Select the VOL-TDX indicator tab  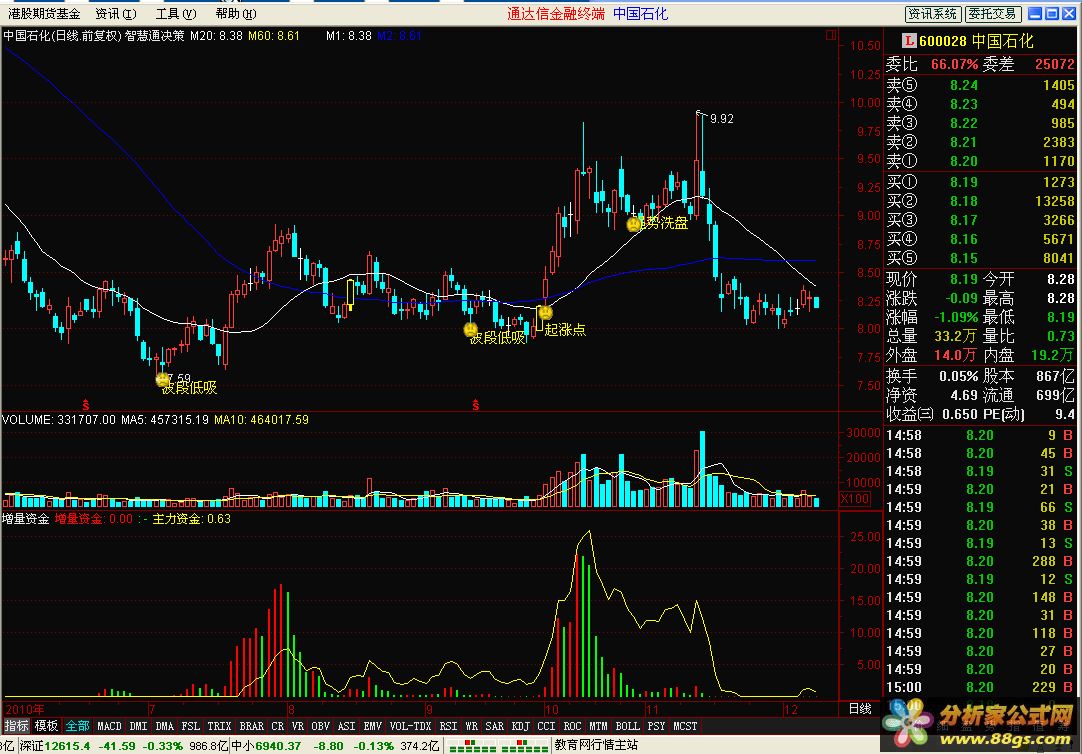pos(411,726)
